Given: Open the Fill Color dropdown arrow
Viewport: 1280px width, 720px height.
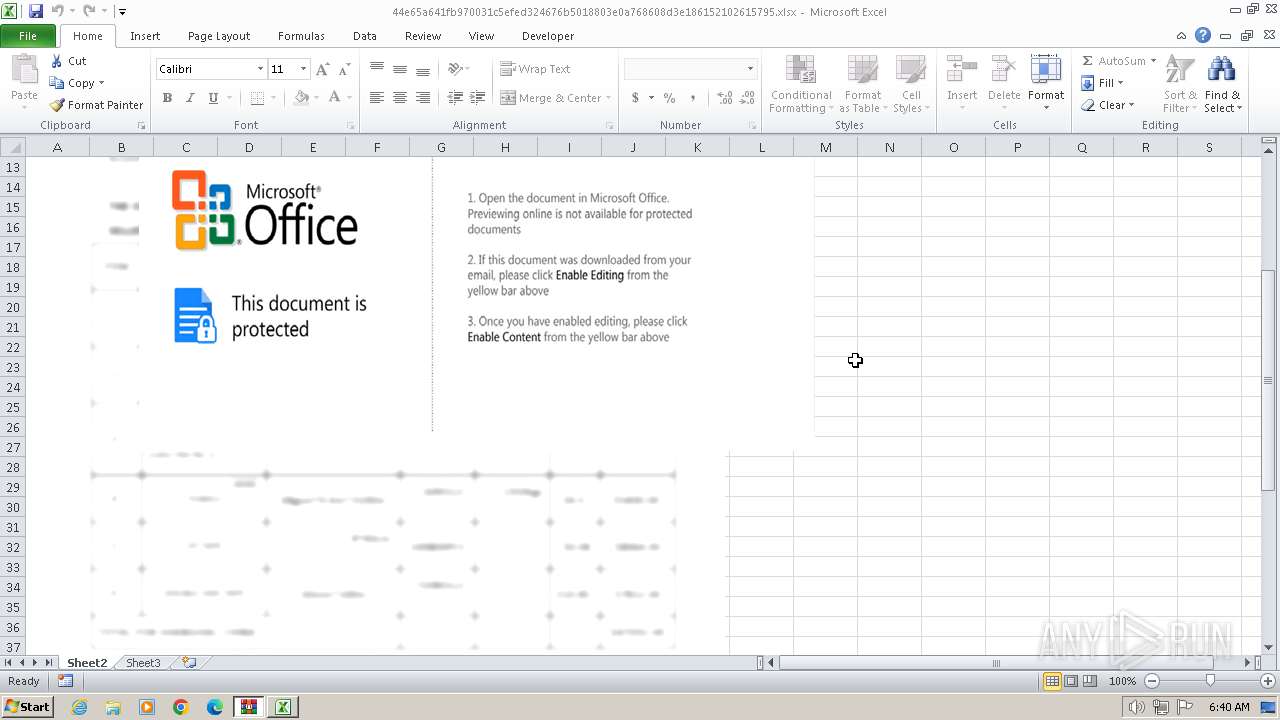Looking at the screenshot, I should pyautogui.click(x=315, y=98).
